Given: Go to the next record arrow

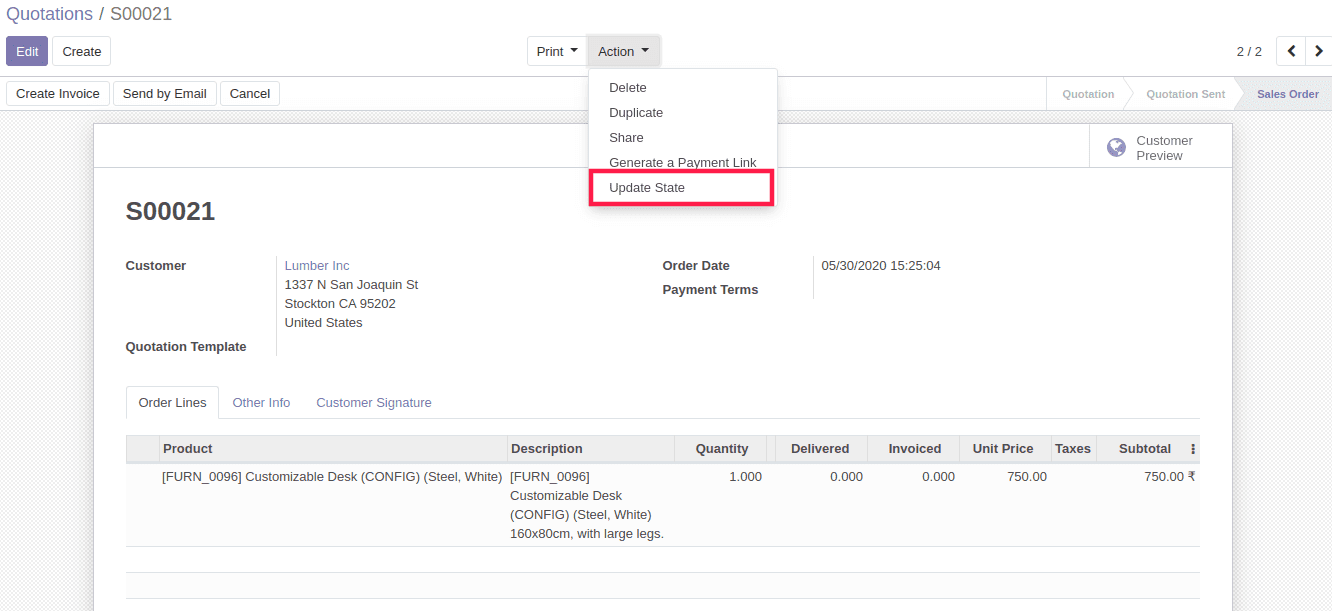Looking at the screenshot, I should pyautogui.click(x=1319, y=51).
